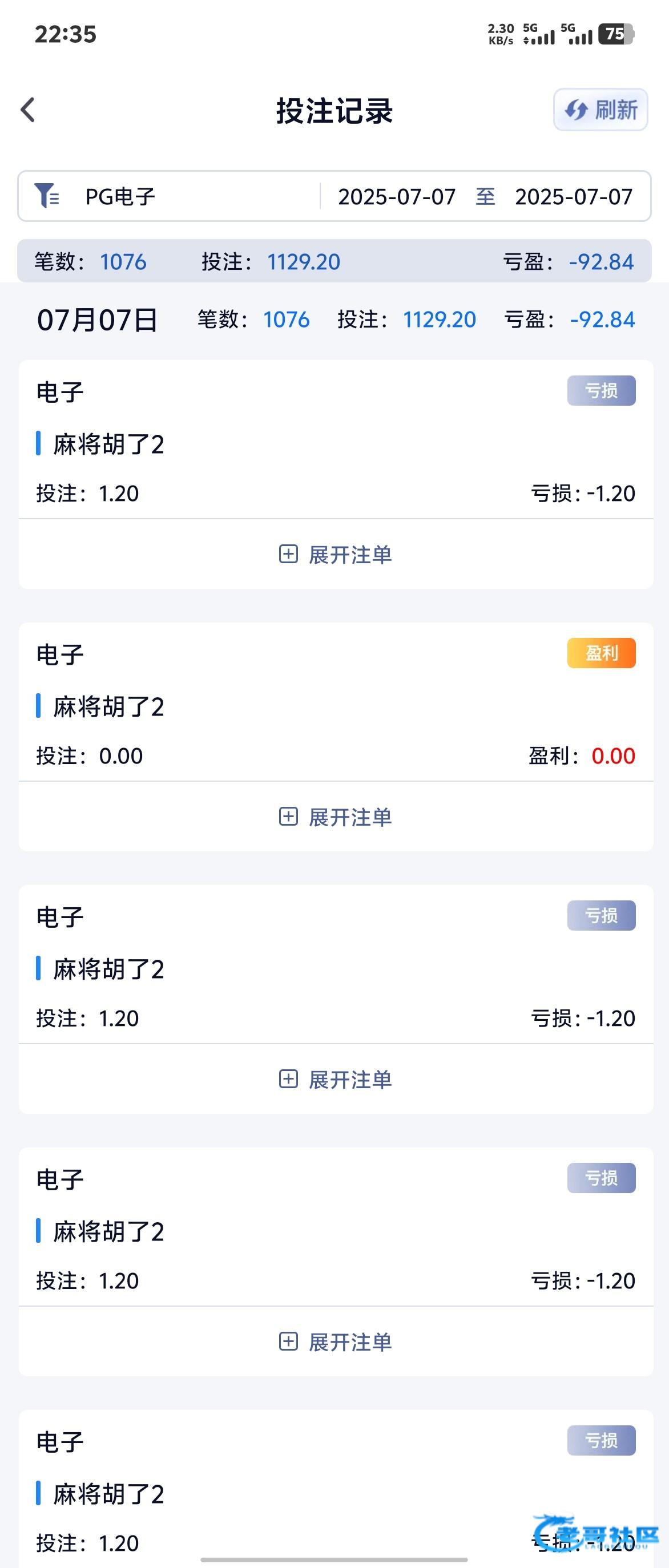The image size is (669, 1568).
Task: Open the PG电子 platform filter dropdown
Action: click(x=120, y=197)
